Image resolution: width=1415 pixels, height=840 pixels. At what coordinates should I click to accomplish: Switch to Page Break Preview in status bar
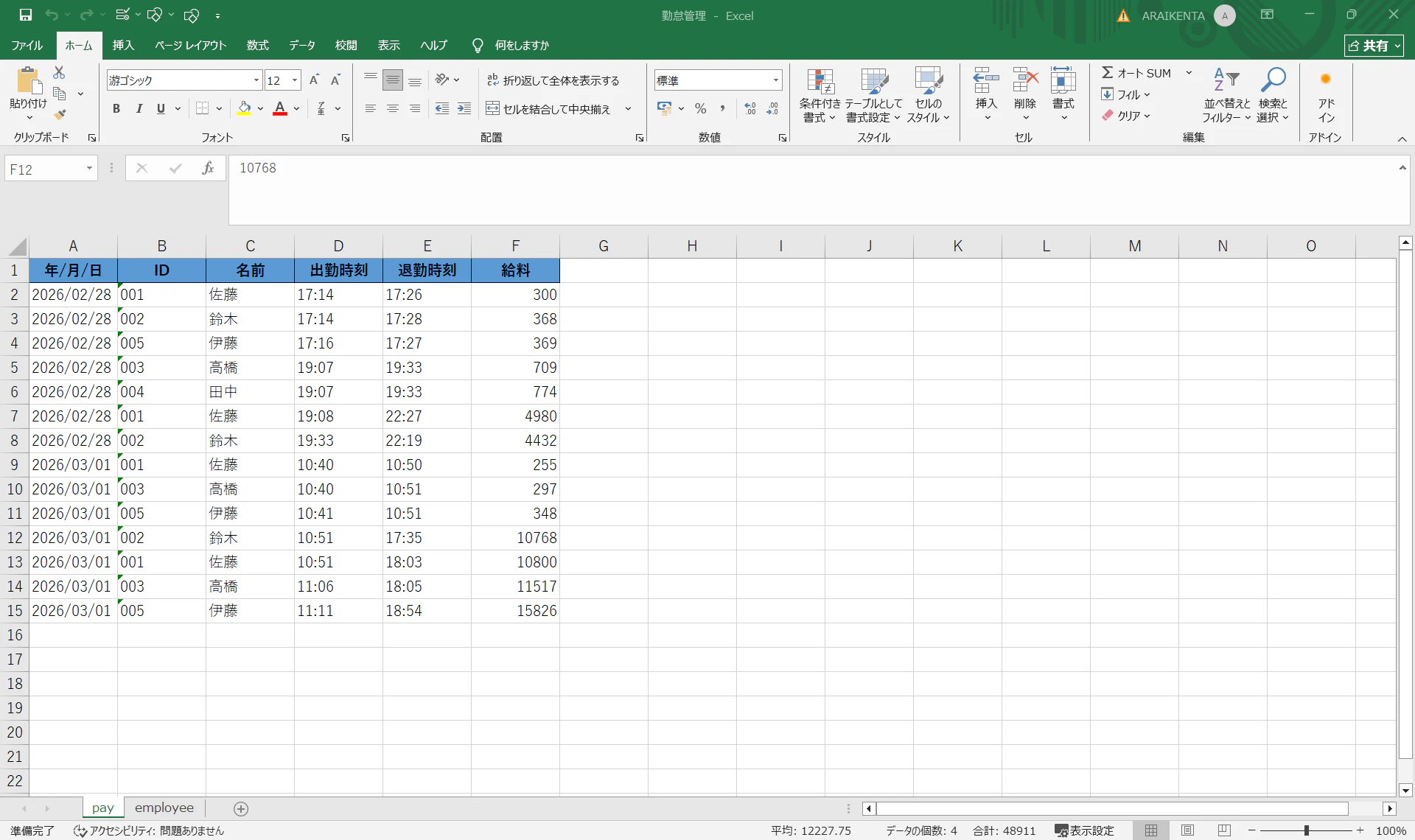pos(1224,830)
